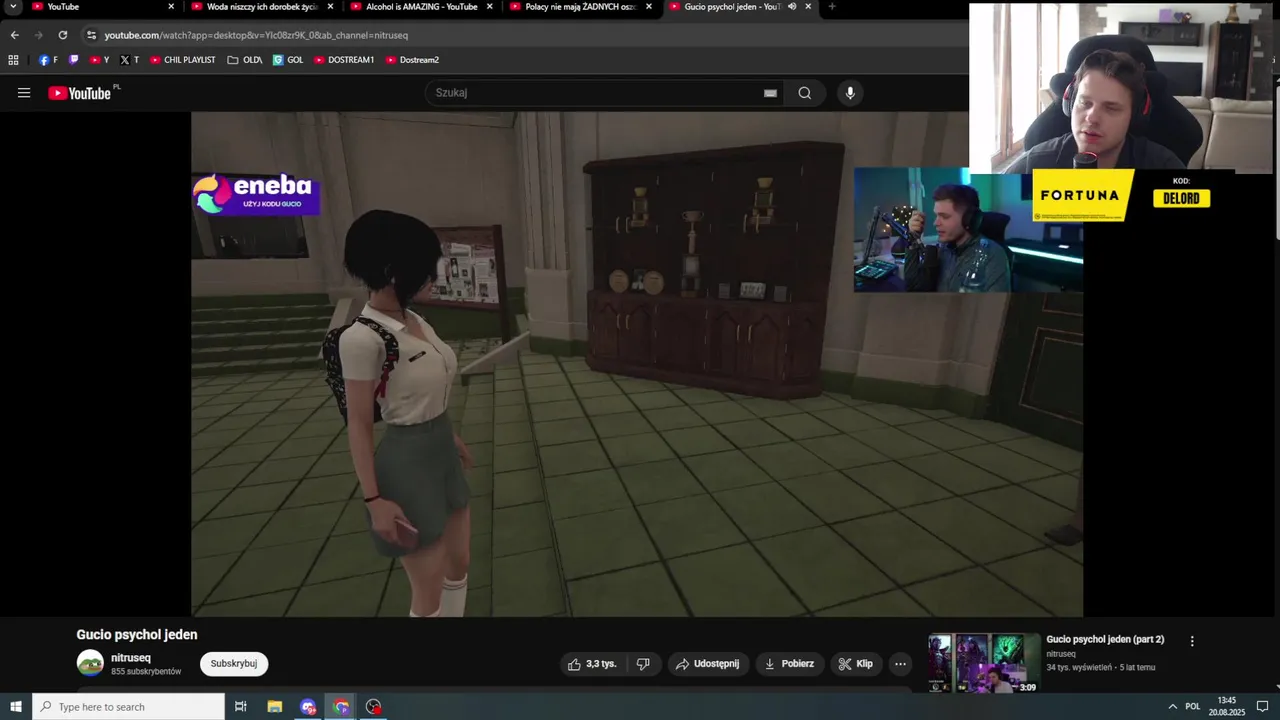
Task: Open Task View on the taskbar
Action: [241, 707]
